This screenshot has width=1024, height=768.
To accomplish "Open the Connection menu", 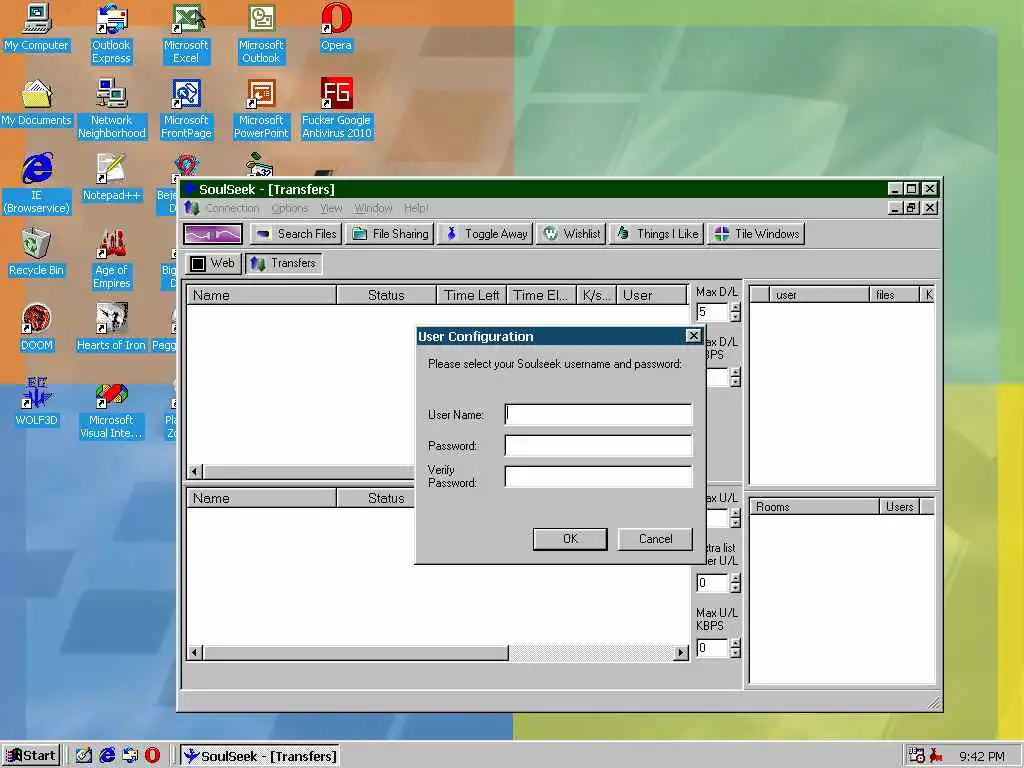I will 232,208.
